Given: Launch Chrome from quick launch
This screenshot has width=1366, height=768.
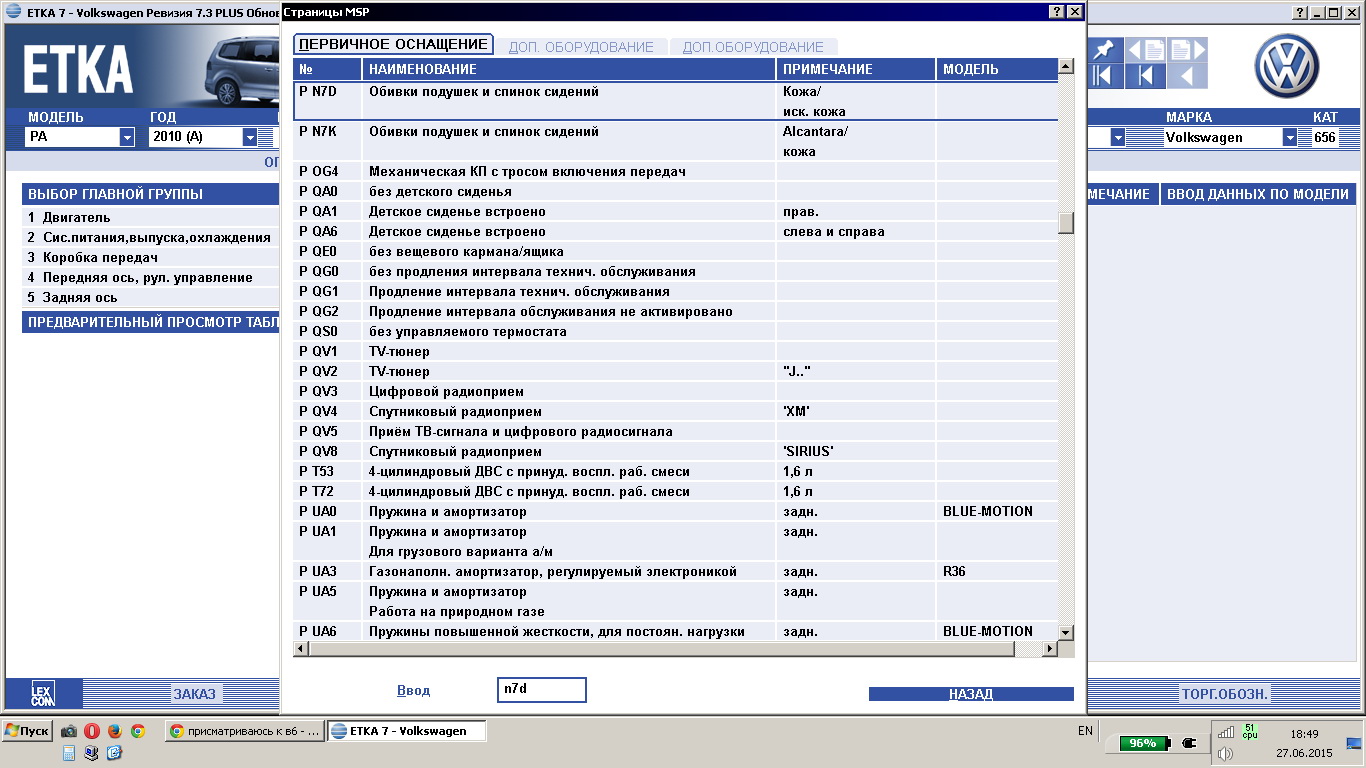Looking at the screenshot, I should [x=137, y=731].
